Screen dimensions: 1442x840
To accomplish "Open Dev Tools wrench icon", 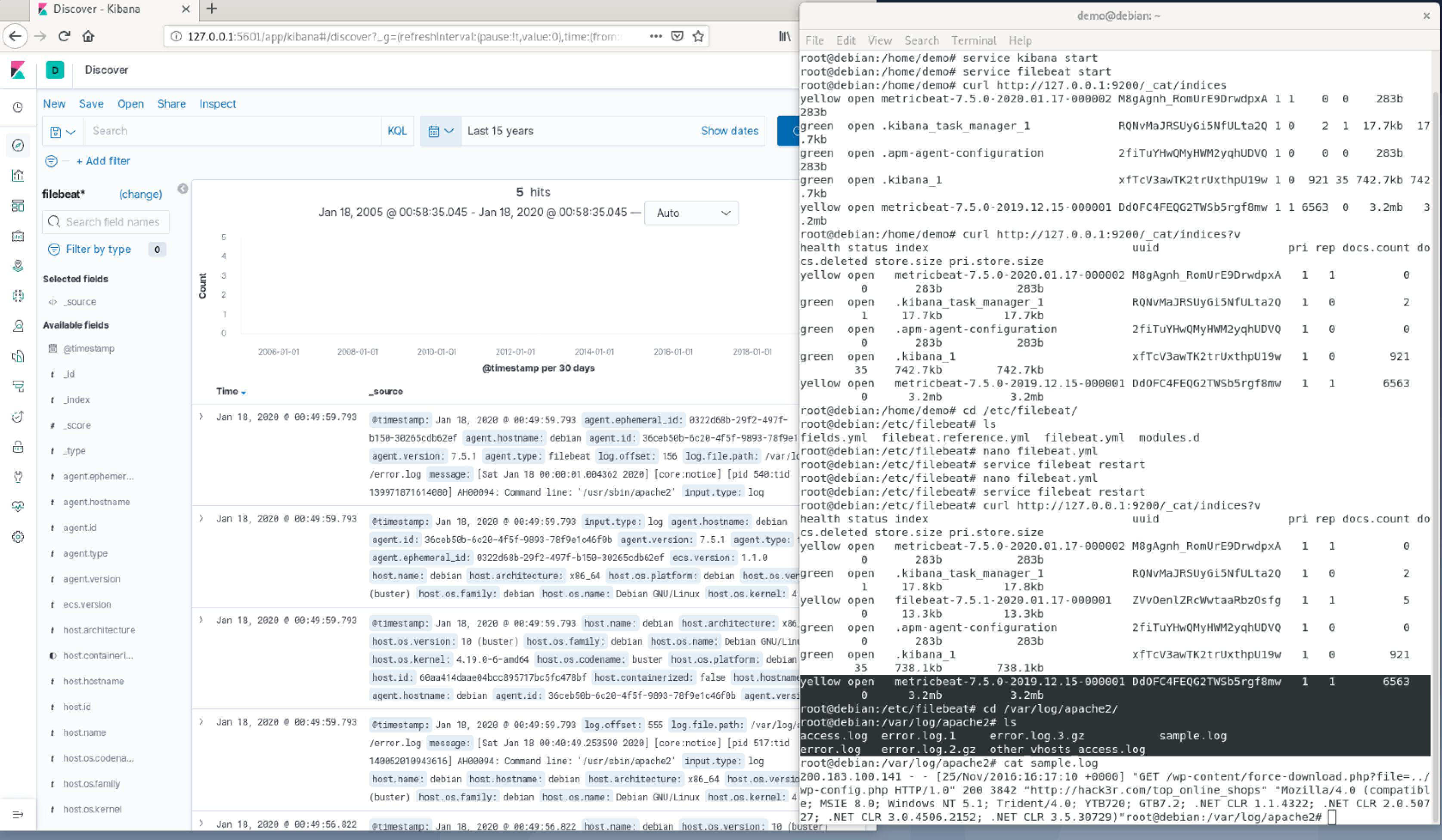I will point(18,476).
